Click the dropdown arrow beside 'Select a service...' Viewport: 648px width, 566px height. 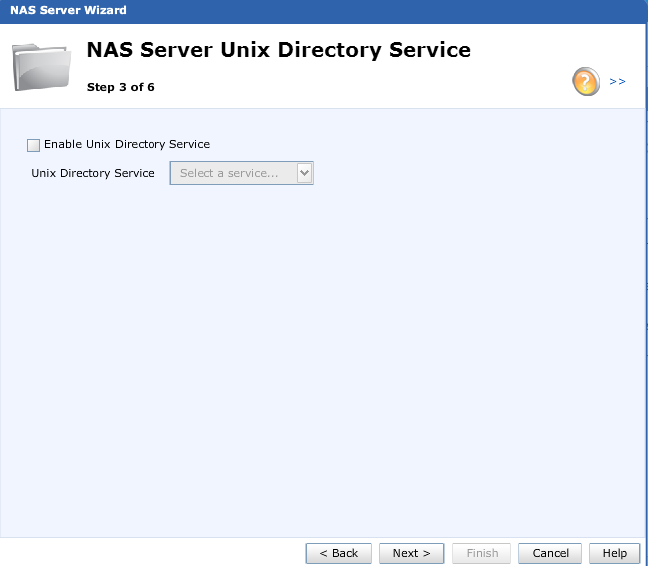pos(305,173)
